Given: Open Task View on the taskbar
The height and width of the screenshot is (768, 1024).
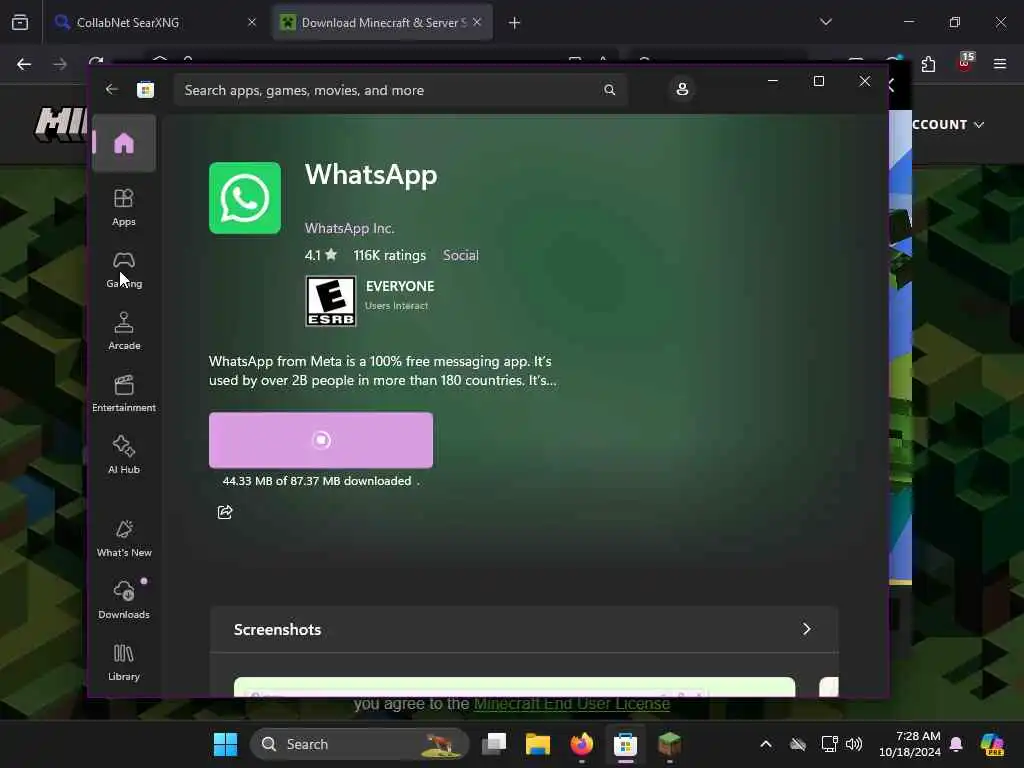Looking at the screenshot, I should click(494, 744).
